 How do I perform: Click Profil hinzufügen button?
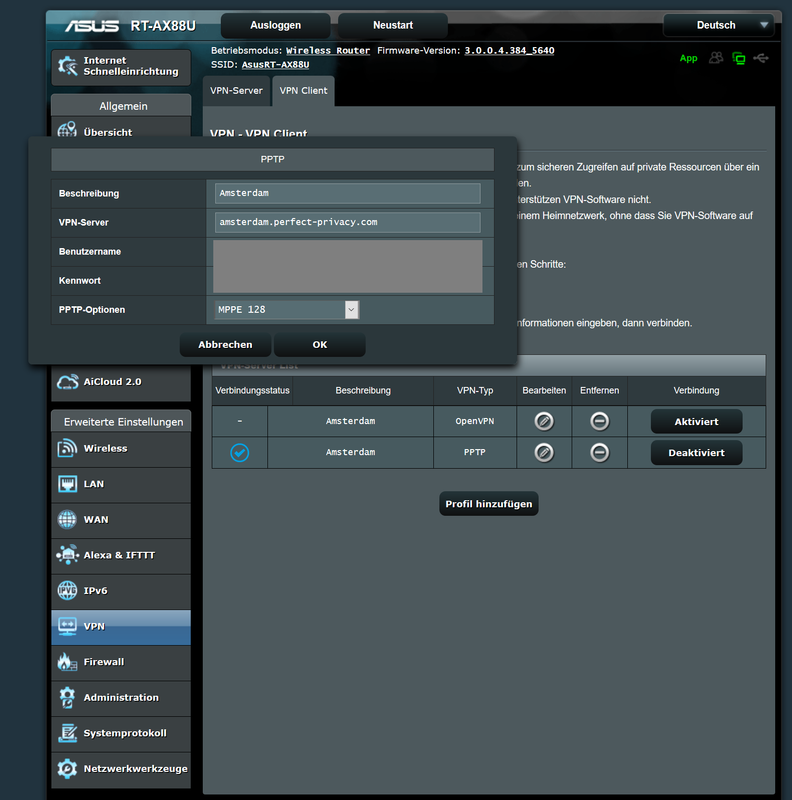coord(489,504)
